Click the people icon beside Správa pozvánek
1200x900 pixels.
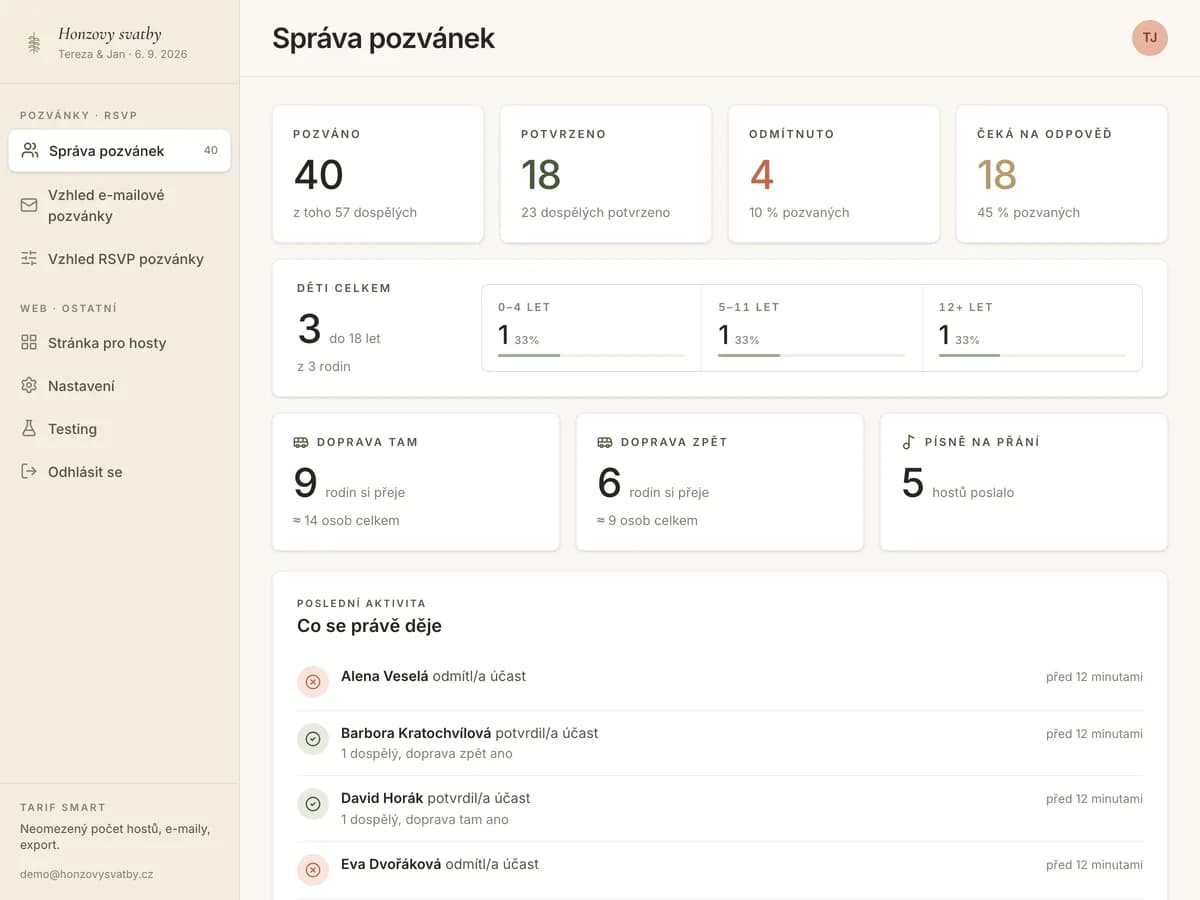point(30,151)
